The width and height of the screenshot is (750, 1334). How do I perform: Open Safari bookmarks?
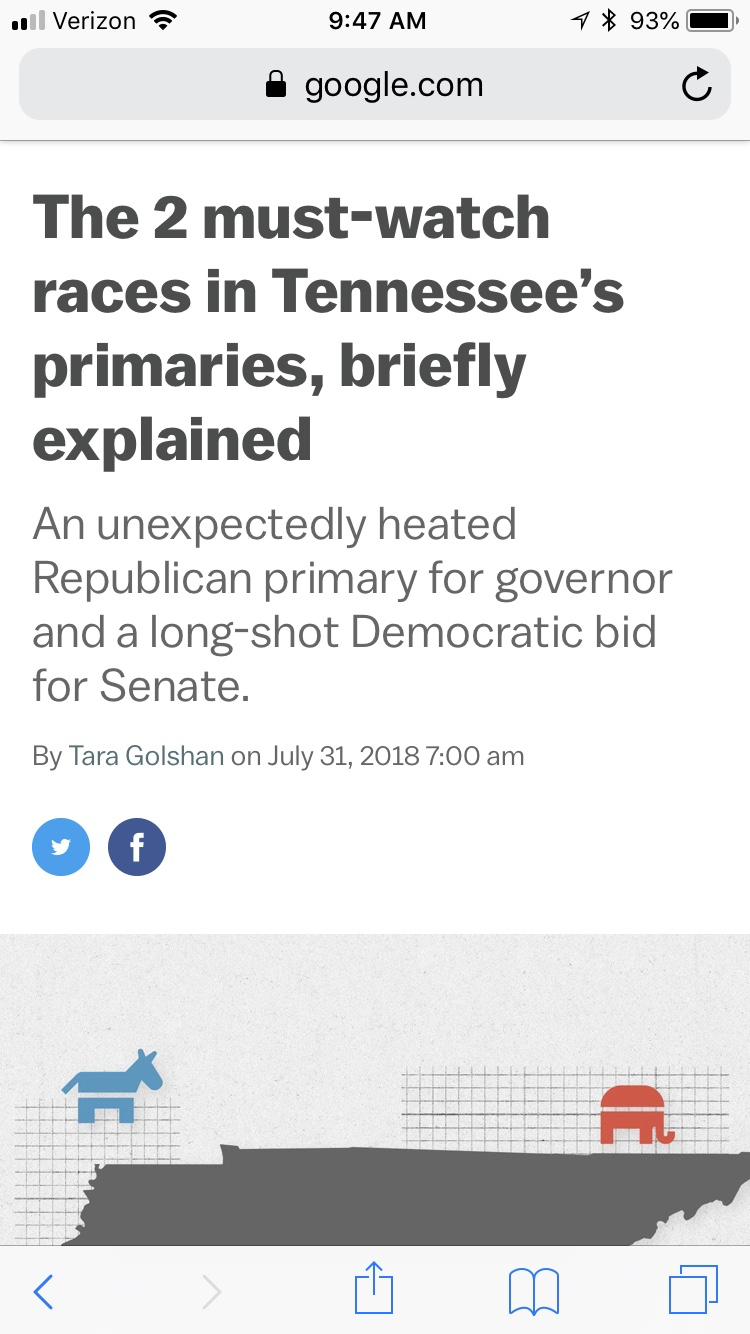click(x=533, y=1292)
